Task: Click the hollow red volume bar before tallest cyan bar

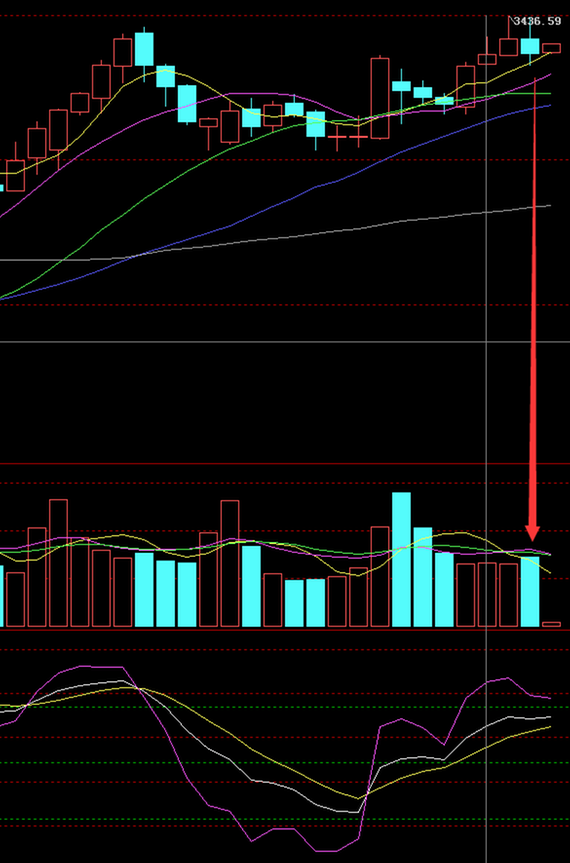Action: 380,577
